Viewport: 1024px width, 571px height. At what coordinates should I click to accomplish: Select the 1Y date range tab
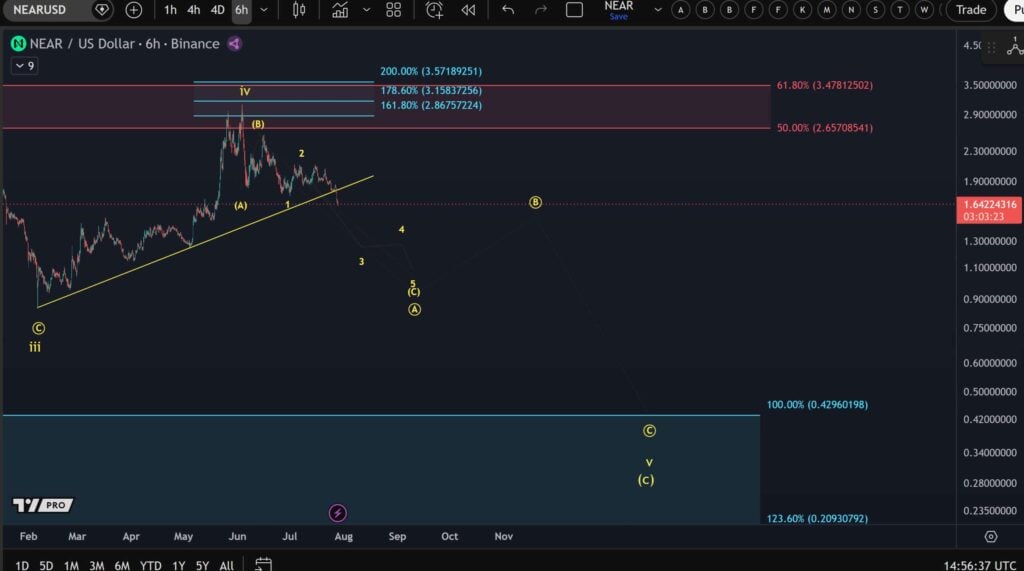[x=178, y=565]
